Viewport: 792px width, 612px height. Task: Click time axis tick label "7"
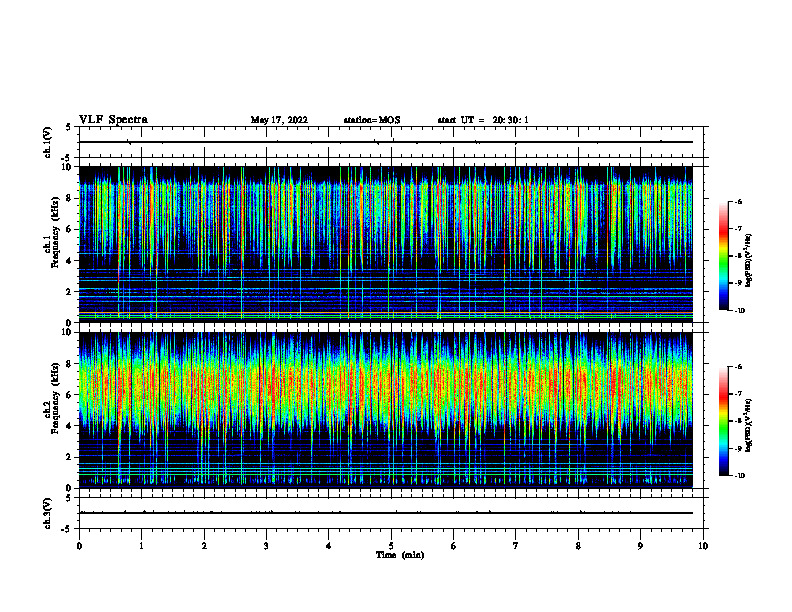515,546
